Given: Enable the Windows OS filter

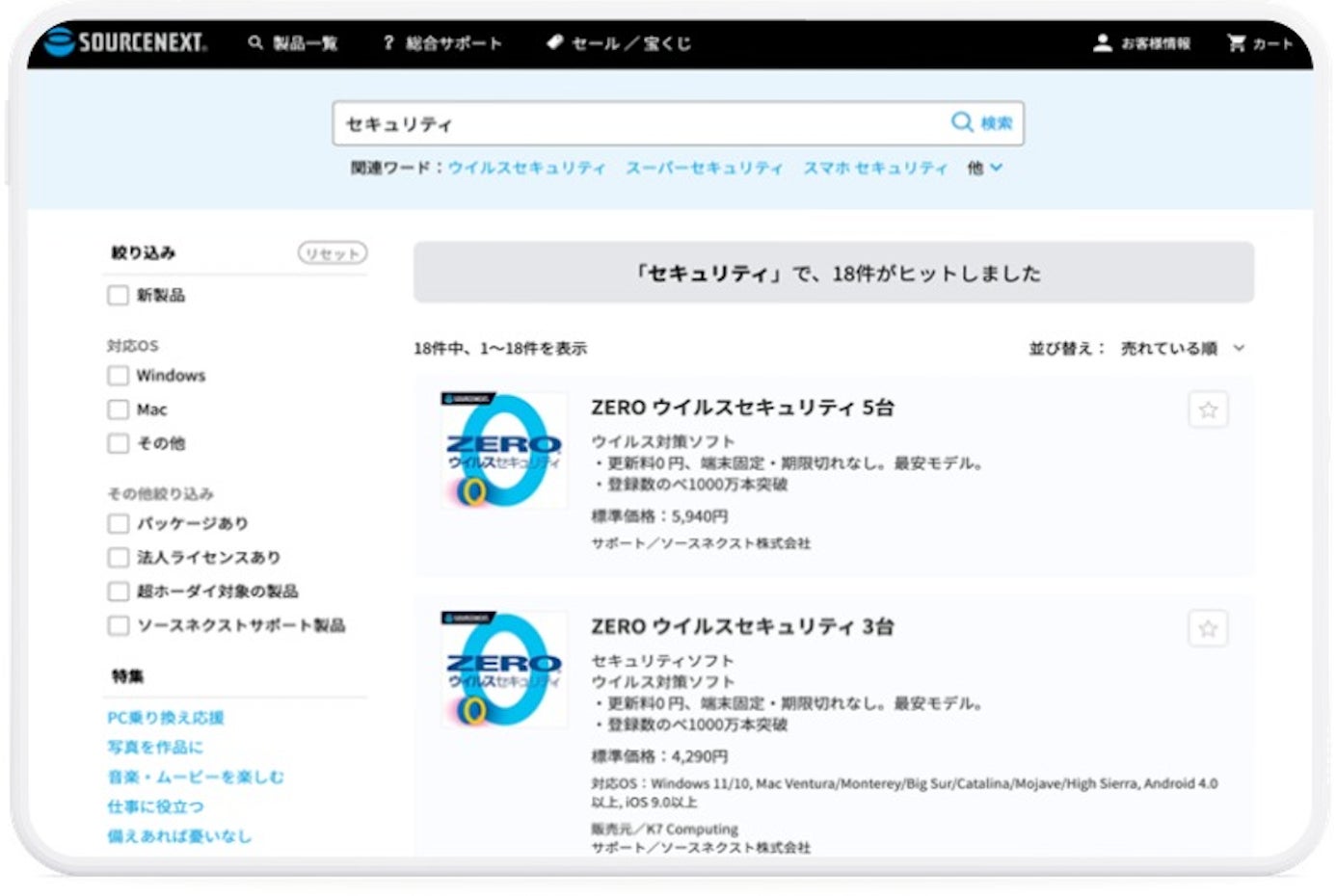Looking at the screenshot, I should click(118, 375).
